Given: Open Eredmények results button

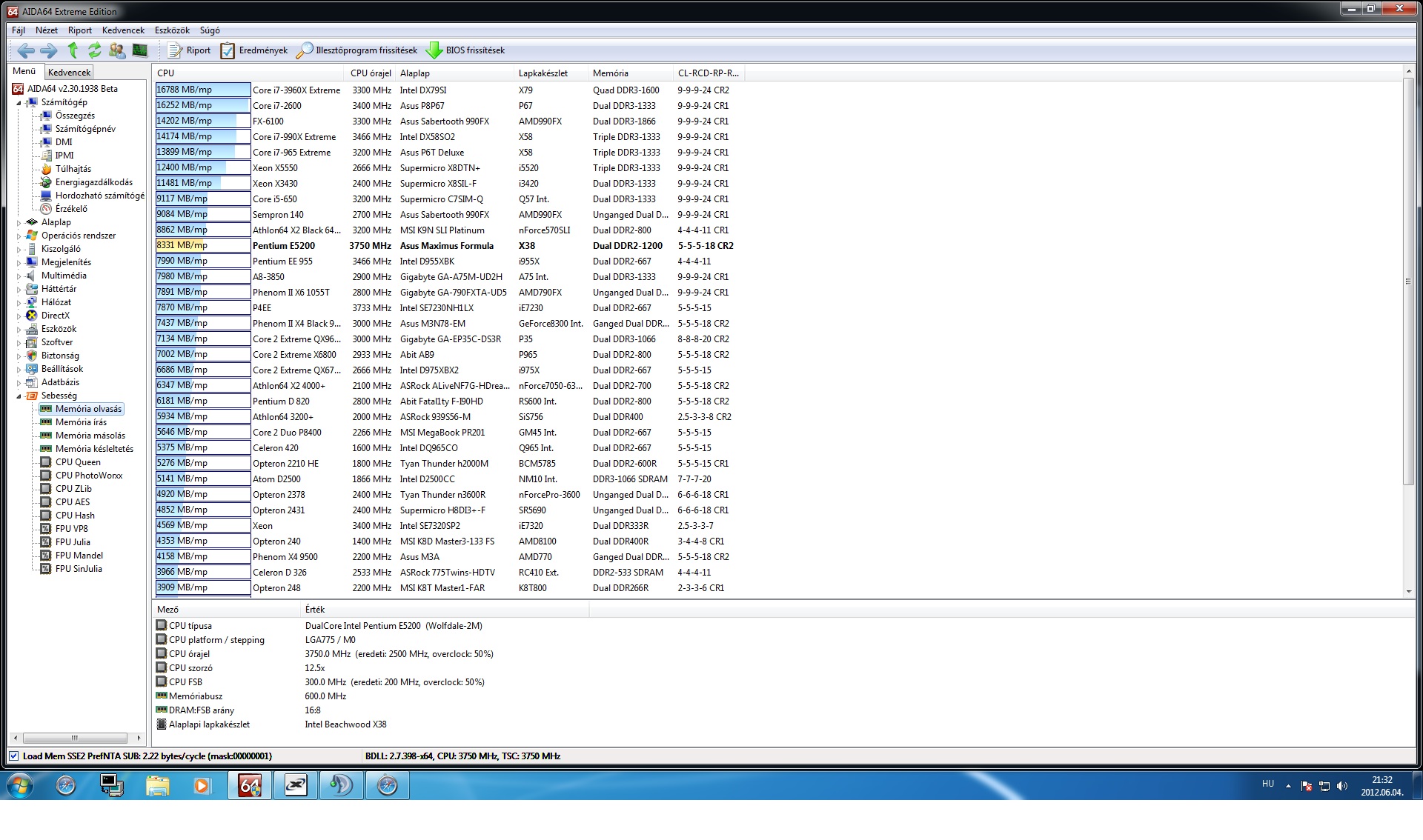Looking at the screenshot, I should point(254,50).
